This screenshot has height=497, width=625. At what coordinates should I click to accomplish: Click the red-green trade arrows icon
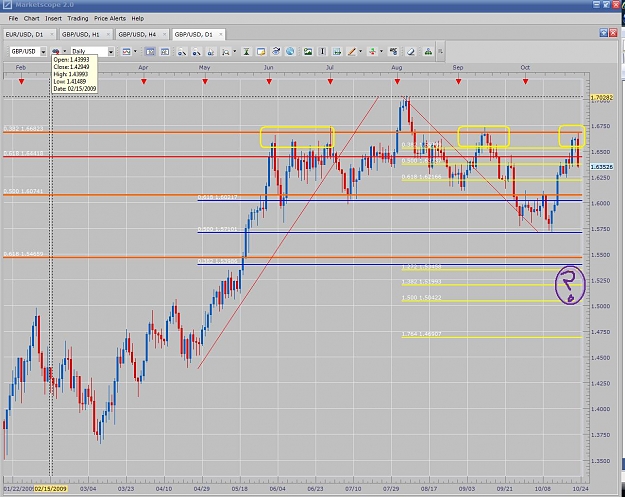(372, 51)
